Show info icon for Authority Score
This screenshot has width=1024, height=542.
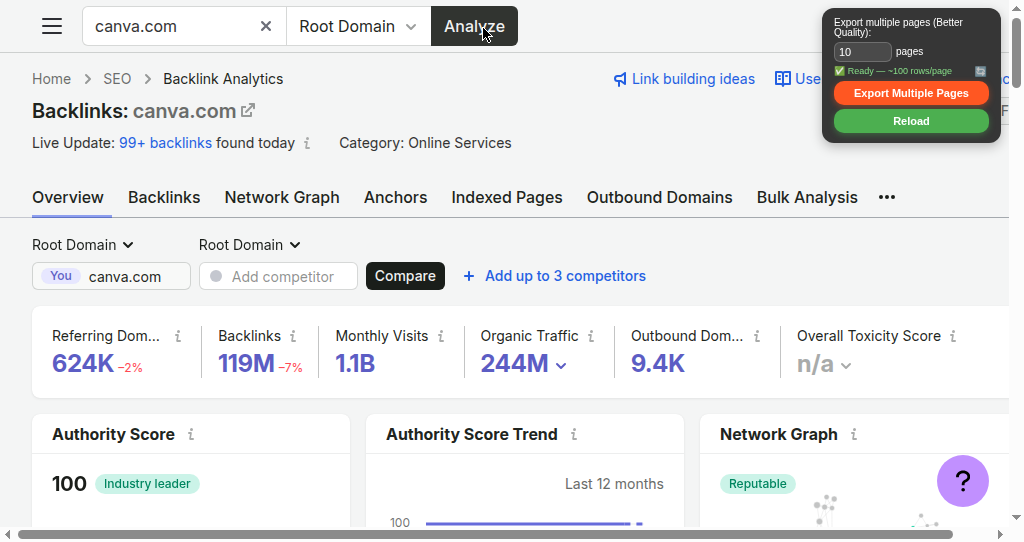click(191, 434)
